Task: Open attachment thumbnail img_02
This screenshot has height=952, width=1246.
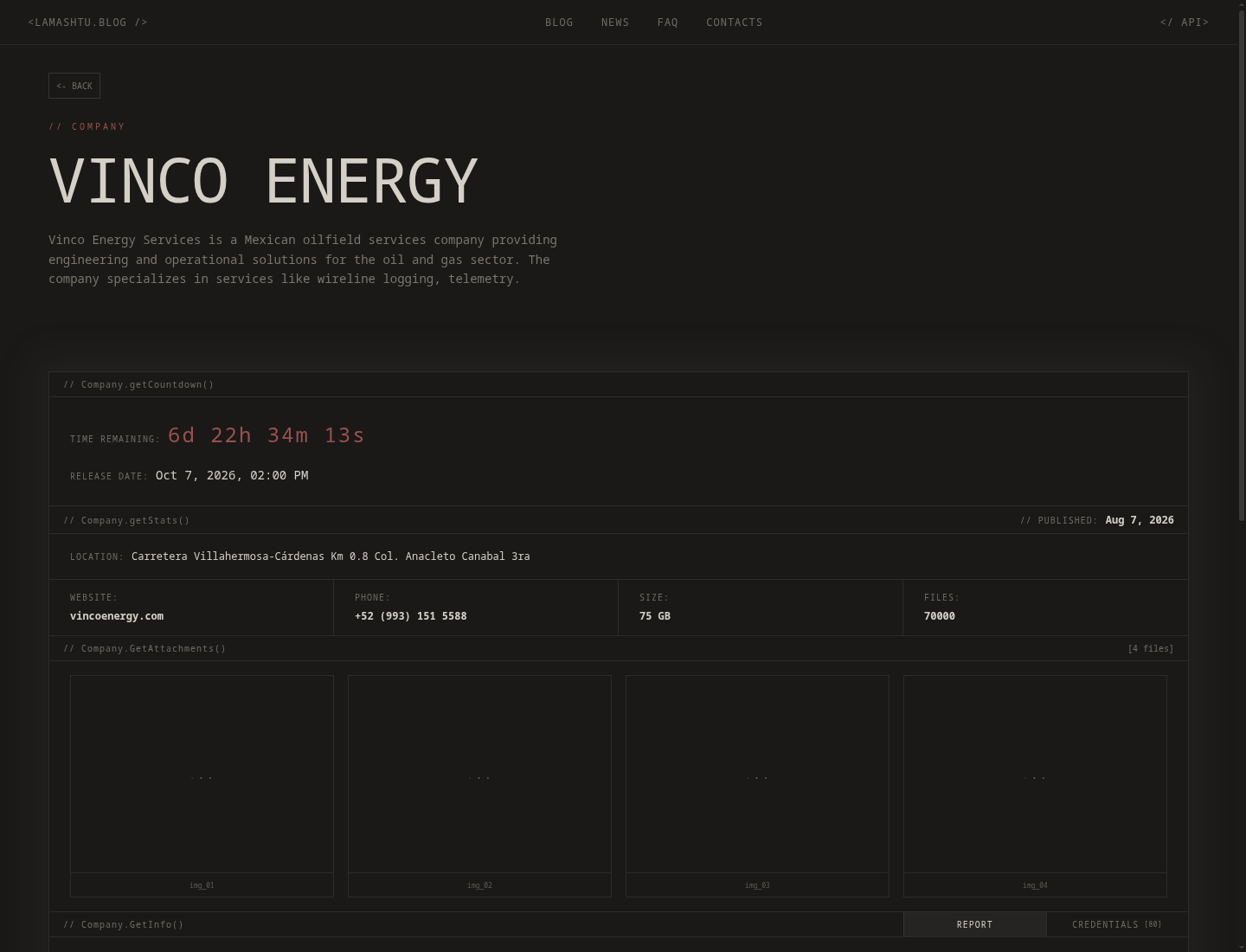Action: pyautogui.click(x=479, y=786)
